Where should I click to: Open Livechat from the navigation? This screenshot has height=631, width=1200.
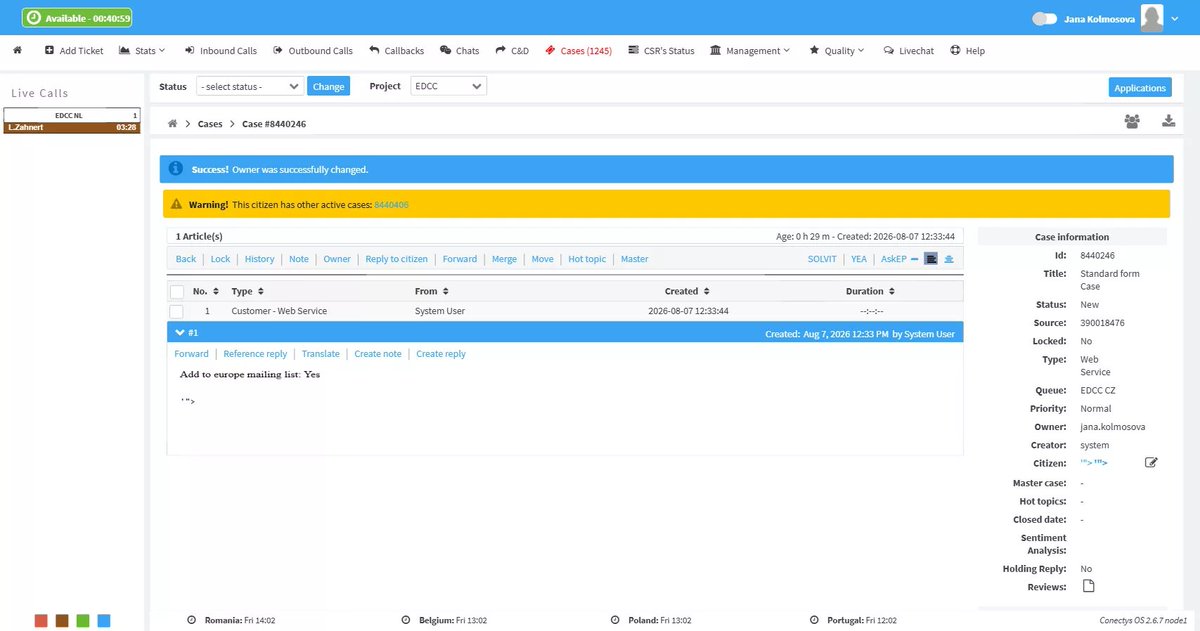tap(908, 50)
